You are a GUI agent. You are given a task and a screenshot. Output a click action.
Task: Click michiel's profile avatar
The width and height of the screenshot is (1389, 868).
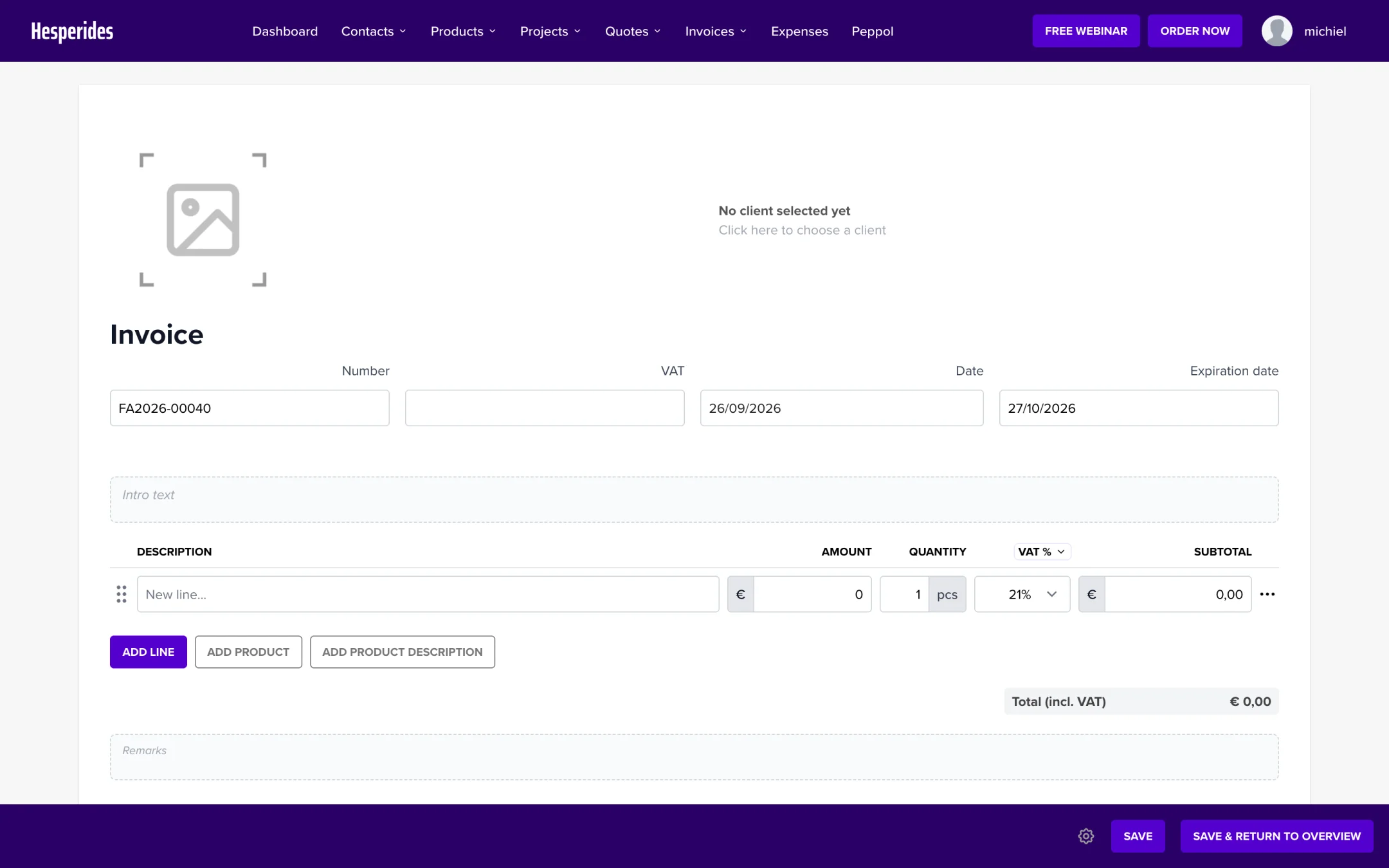pyautogui.click(x=1277, y=31)
